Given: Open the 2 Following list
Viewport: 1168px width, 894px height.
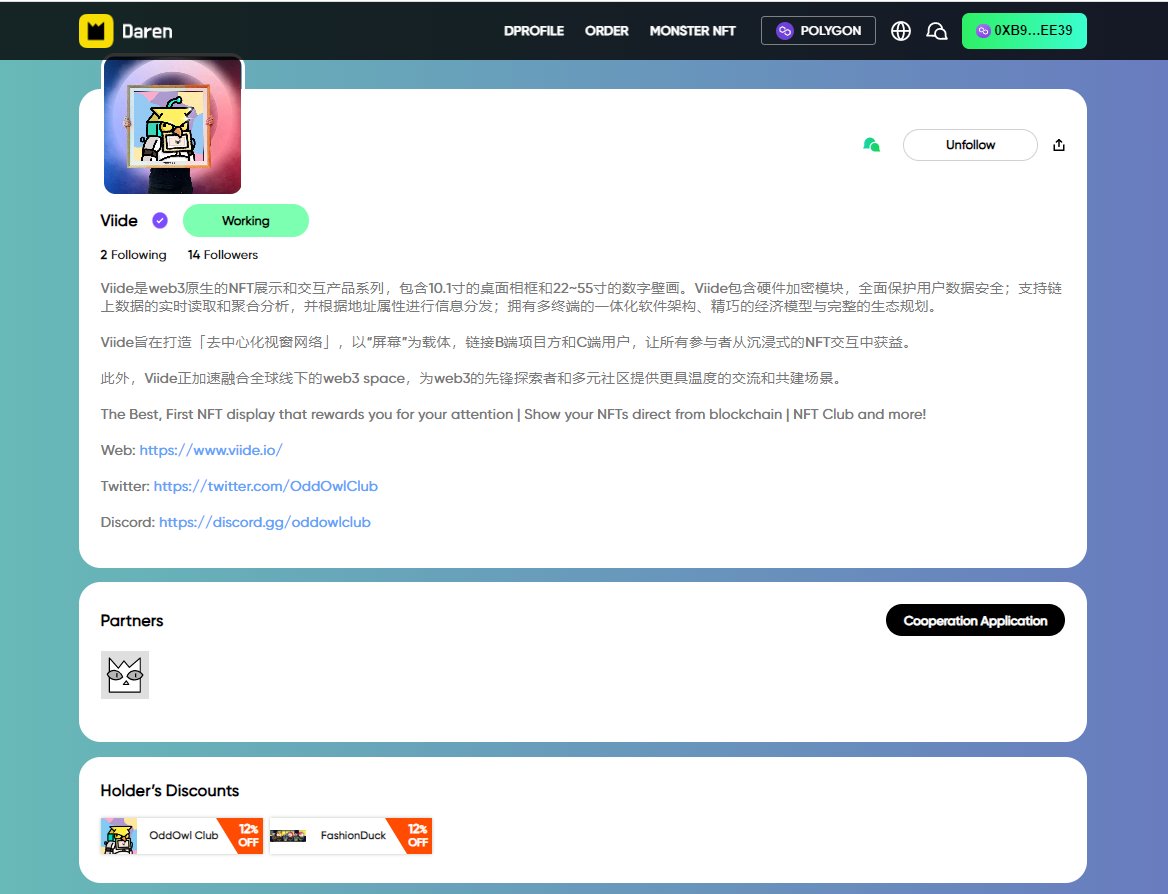Looking at the screenshot, I should click(x=133, y=255).
